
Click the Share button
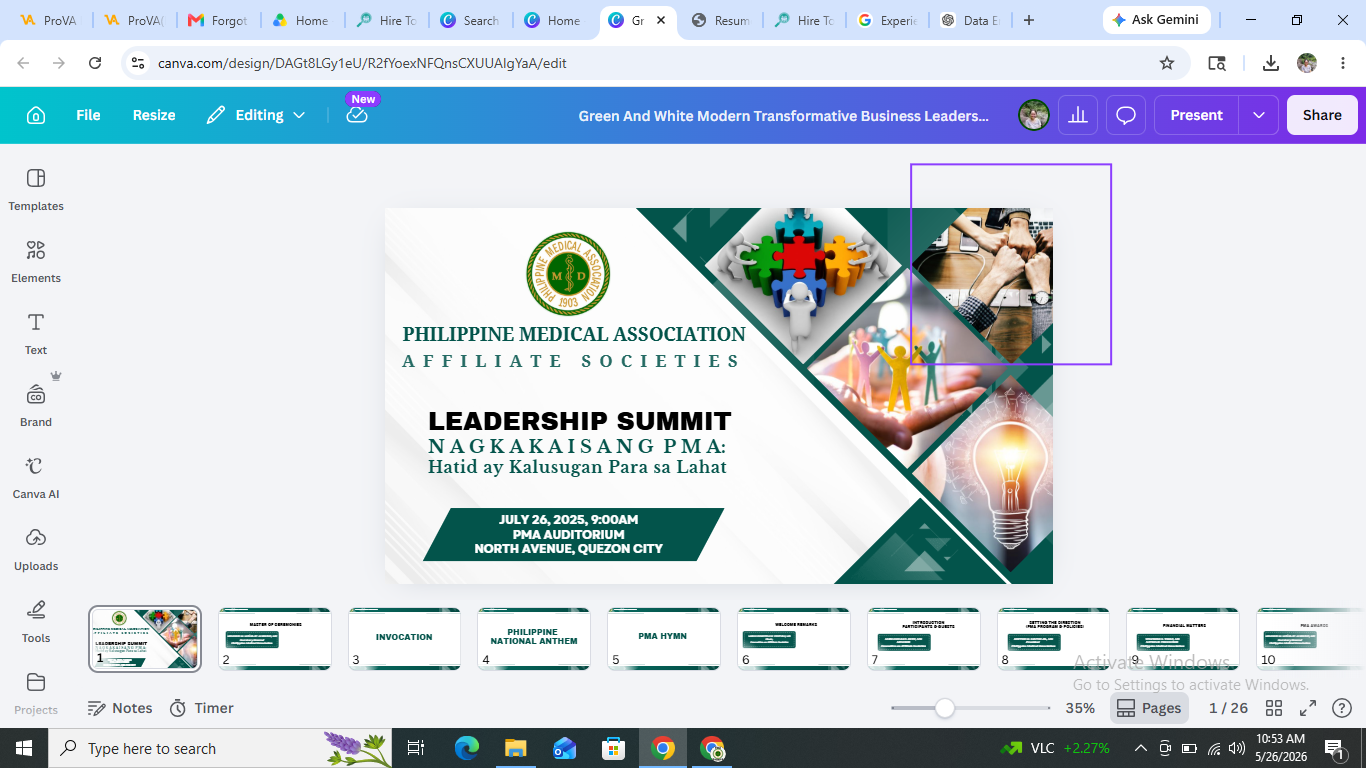(1322, 115)
